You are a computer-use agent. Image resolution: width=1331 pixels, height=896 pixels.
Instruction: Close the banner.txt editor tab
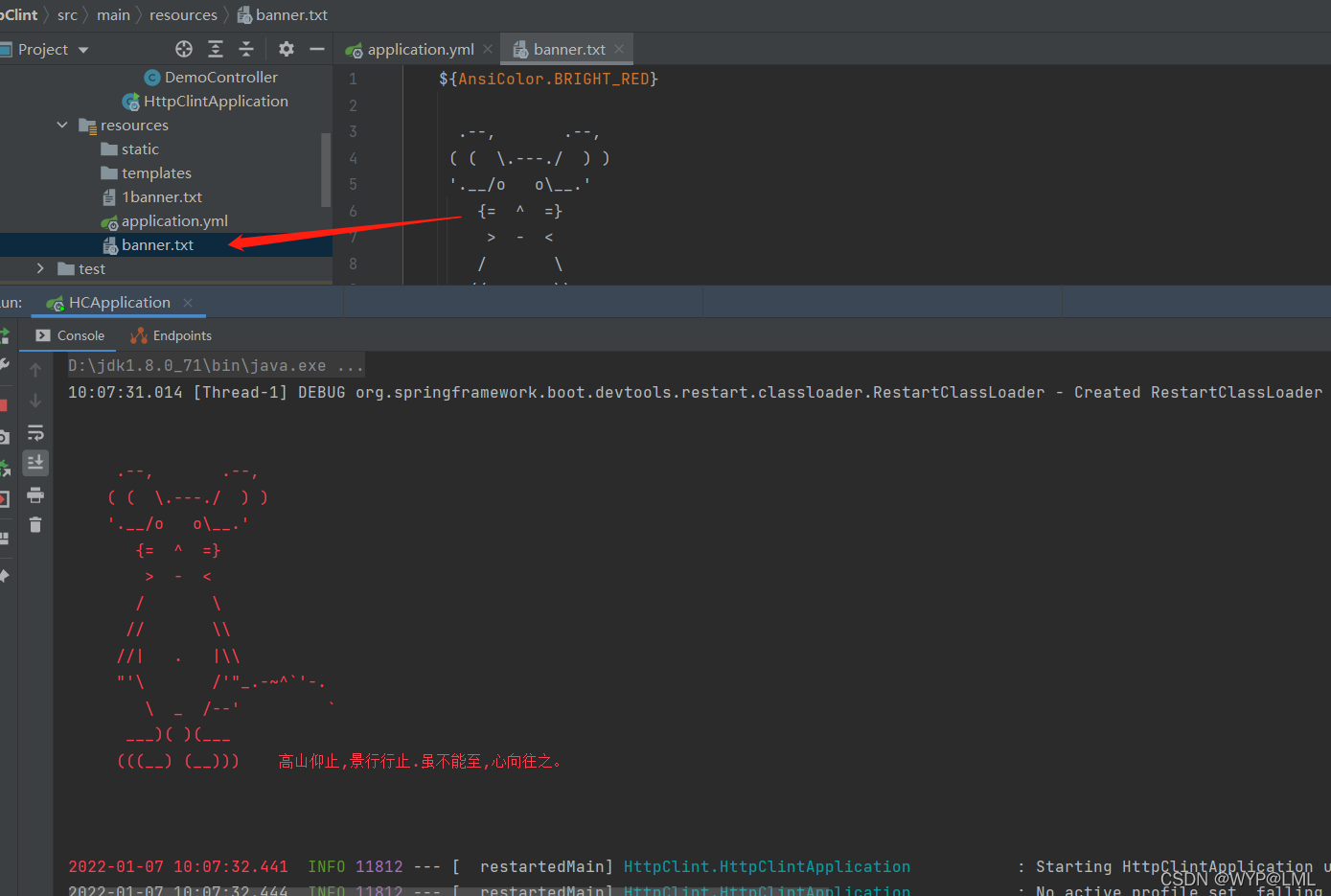(619, 49)
